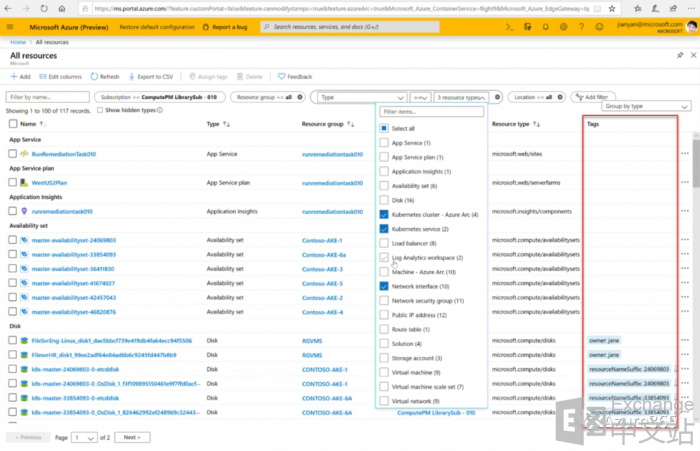Image resolution: width=700 pixels, height=451 pixels.
Task: Open the page number dropdown
Action: coord(84,437)
